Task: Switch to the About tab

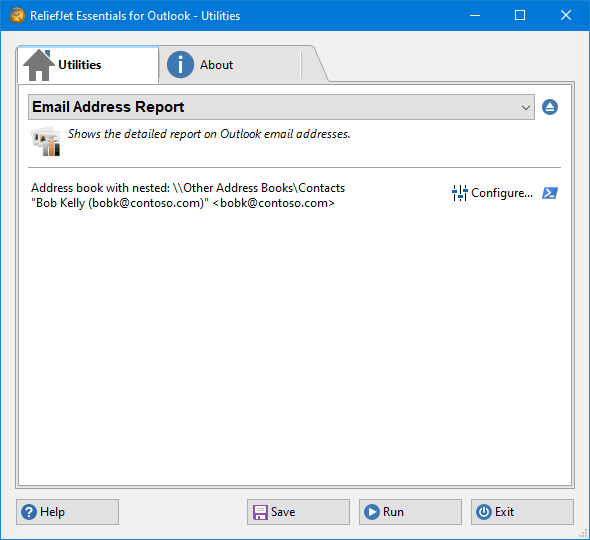Action: point(230,65)
